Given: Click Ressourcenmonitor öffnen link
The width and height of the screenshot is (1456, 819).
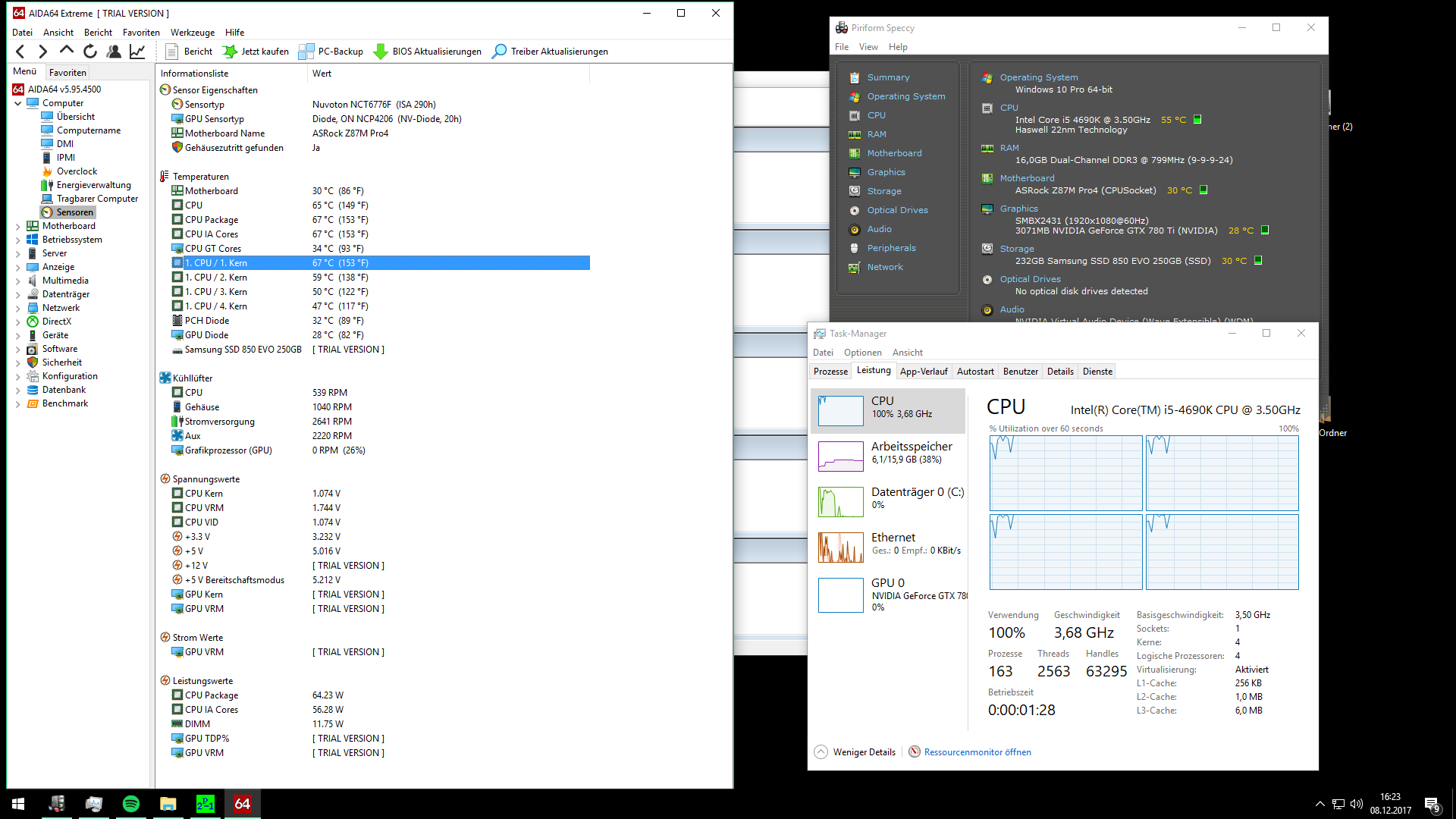Looking at the screenshot, I should (x=977, y=752).
